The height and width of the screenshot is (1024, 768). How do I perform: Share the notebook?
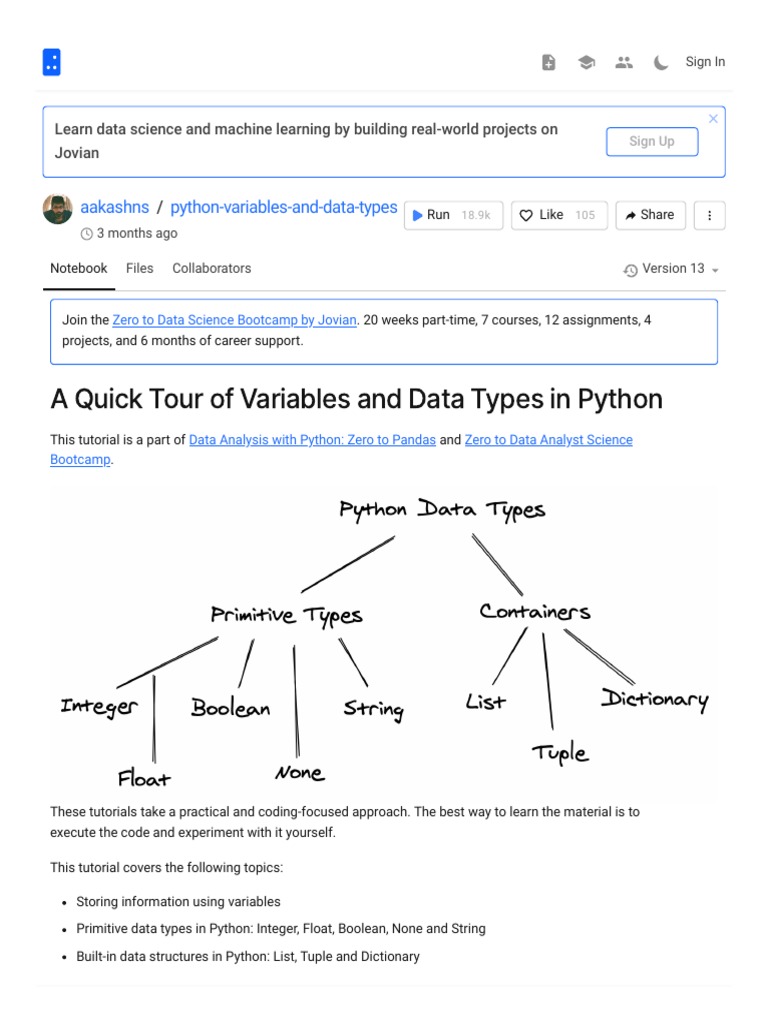[649, 215]
